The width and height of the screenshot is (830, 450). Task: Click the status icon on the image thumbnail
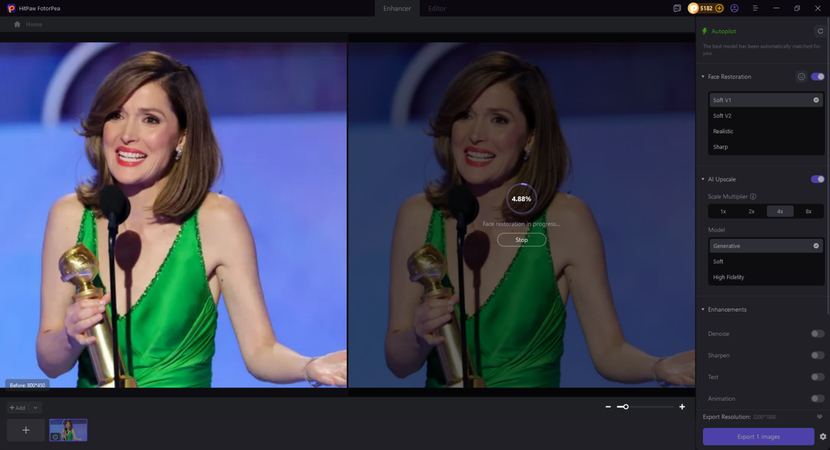pos(55,437)
